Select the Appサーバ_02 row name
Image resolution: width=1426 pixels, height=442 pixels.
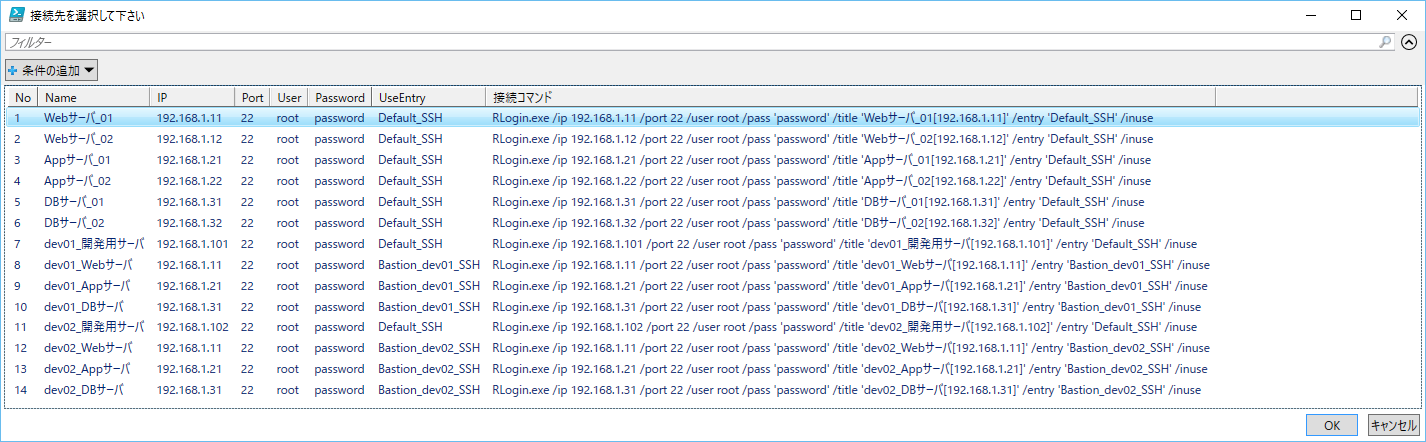(77, 181)
